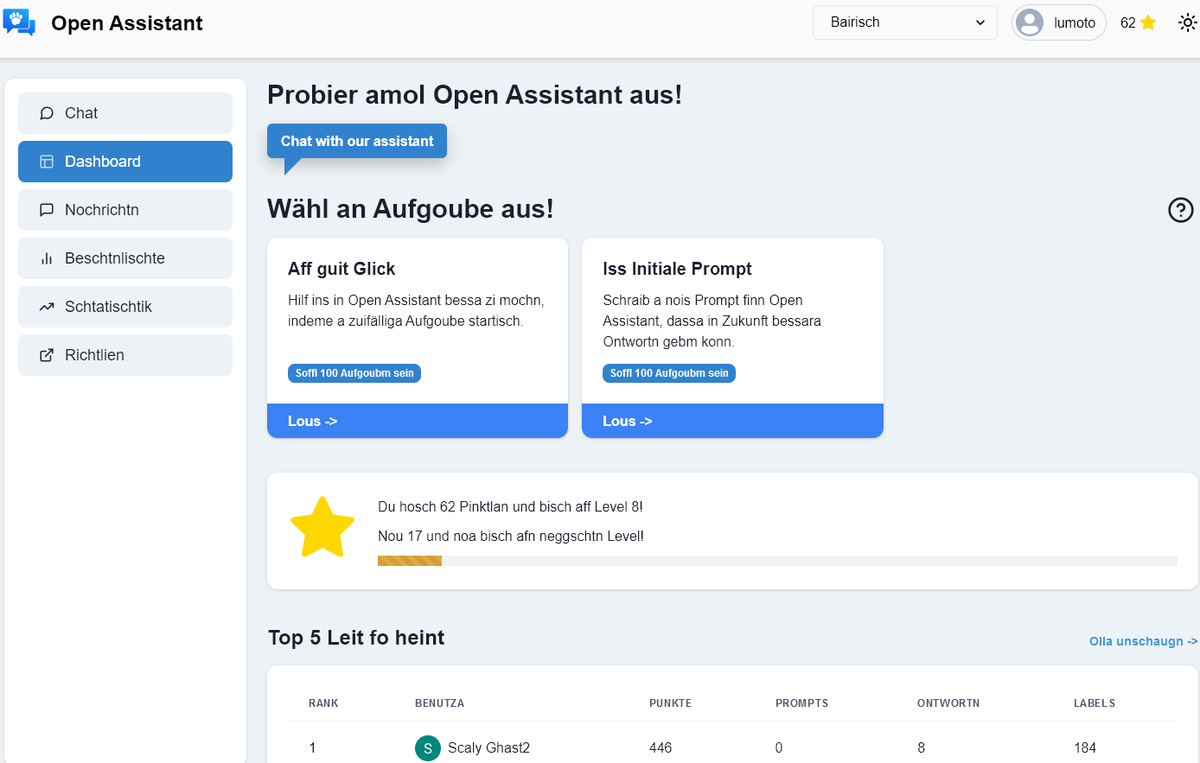Screen dimensions: 1200x763
Task: Click badge under Iss Initiale Prompt card
Action: click(x=669, y=373)
